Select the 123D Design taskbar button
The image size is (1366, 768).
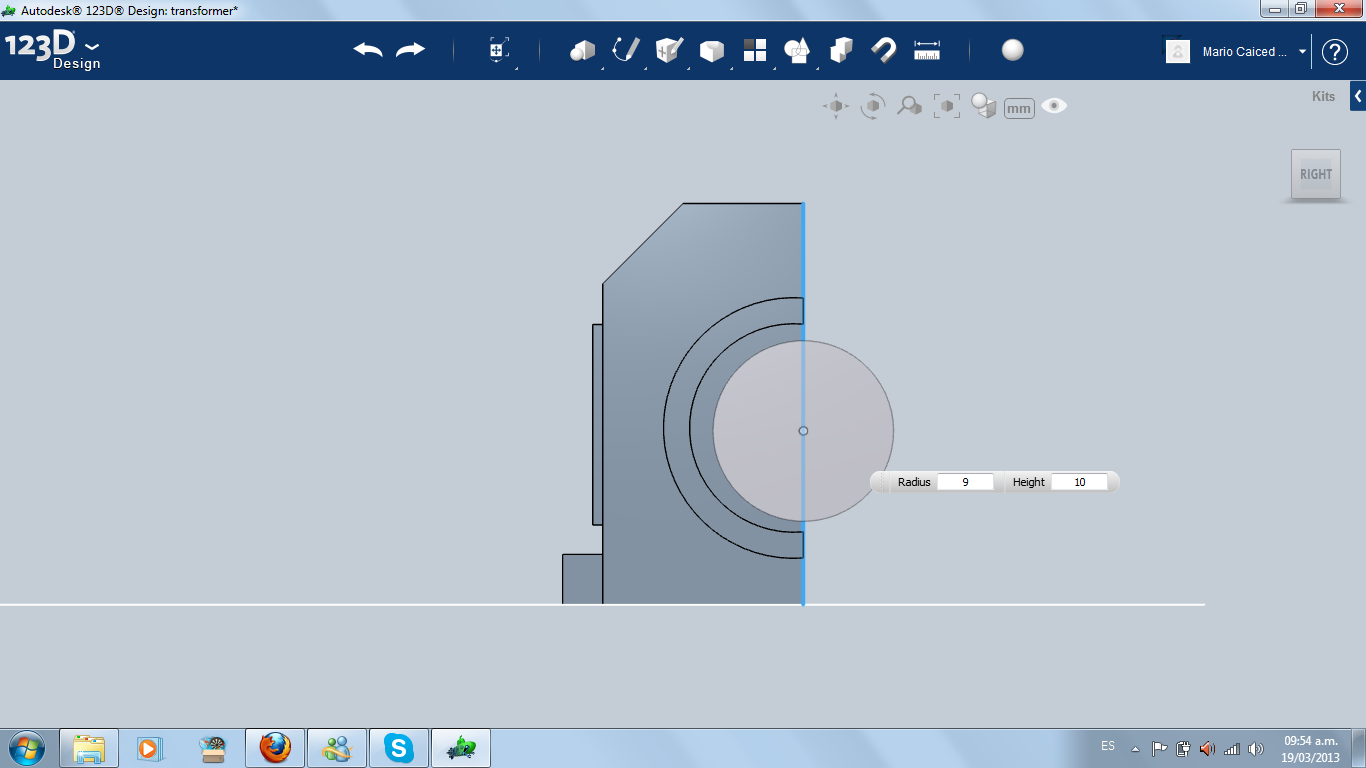click(x=461, y=748)
